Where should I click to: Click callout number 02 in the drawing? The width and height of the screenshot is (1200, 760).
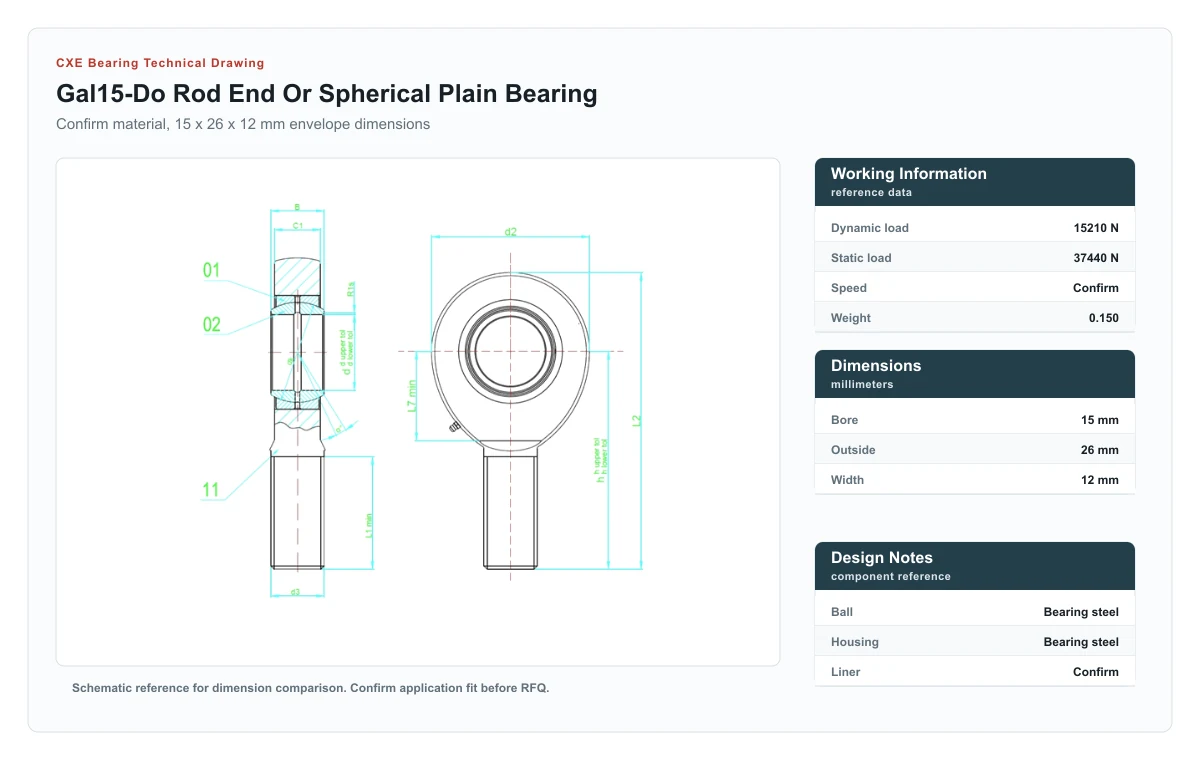(x=211, y=324)
